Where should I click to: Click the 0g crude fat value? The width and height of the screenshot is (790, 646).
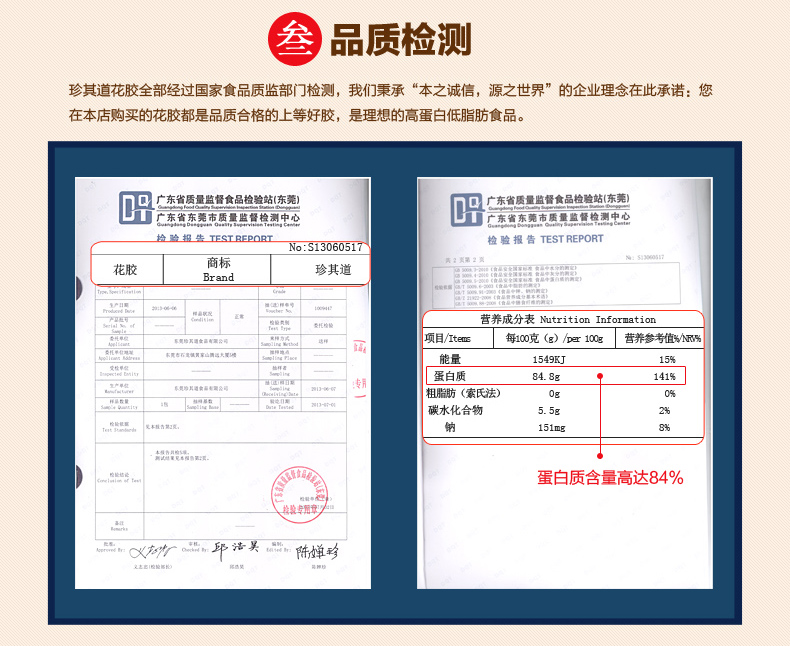pos(554,394)
